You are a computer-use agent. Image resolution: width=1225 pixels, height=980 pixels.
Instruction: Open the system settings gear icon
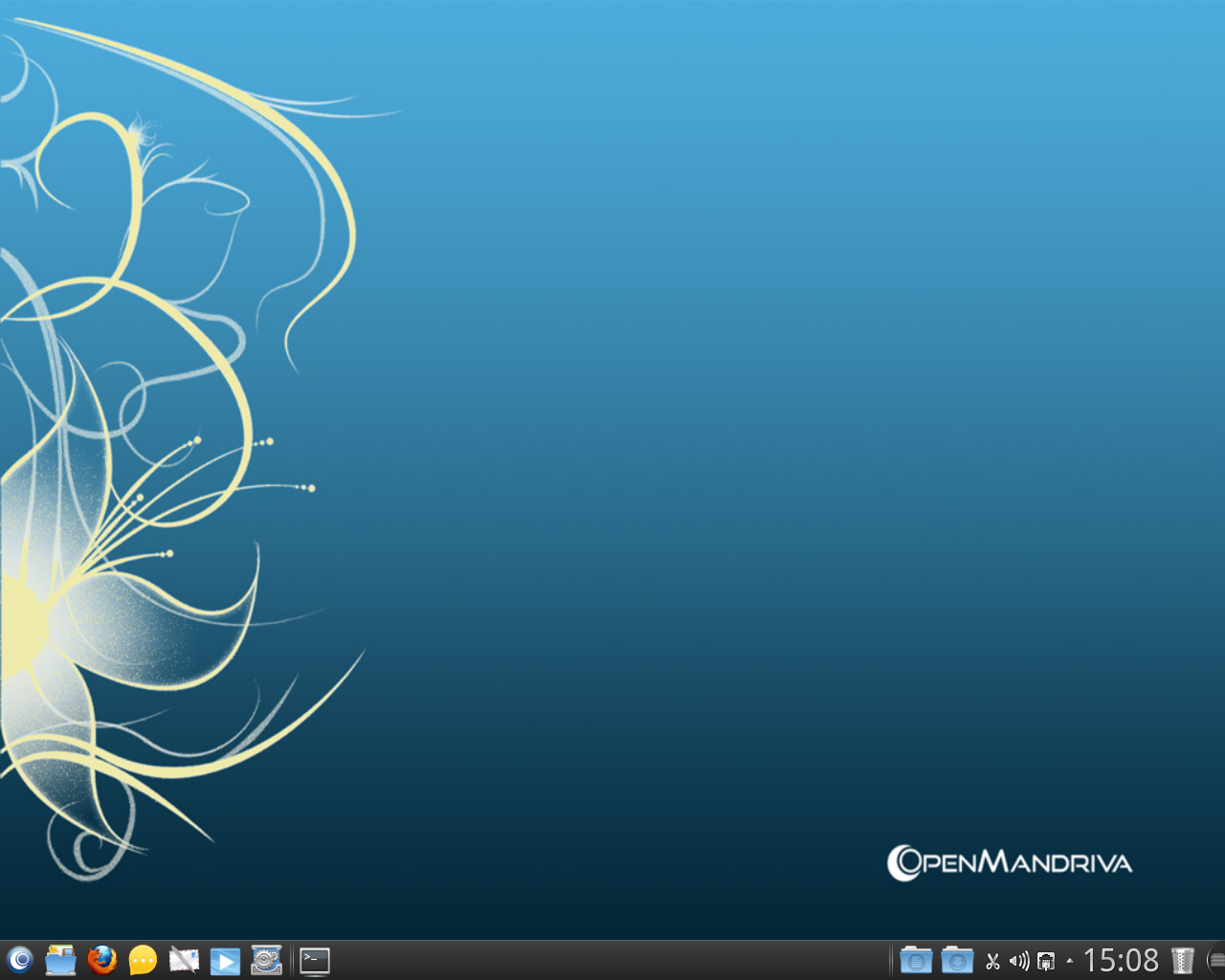[266, 960]
